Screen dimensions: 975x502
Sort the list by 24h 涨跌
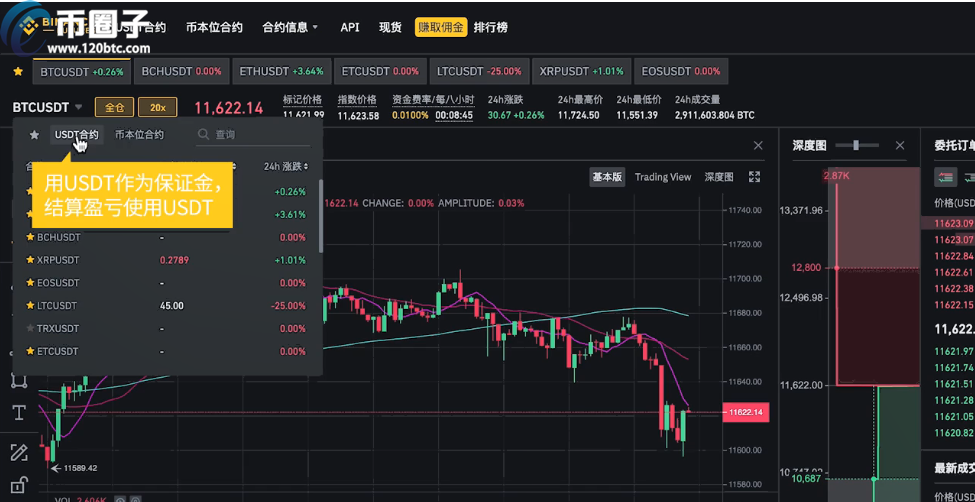(x=285, y=166)
